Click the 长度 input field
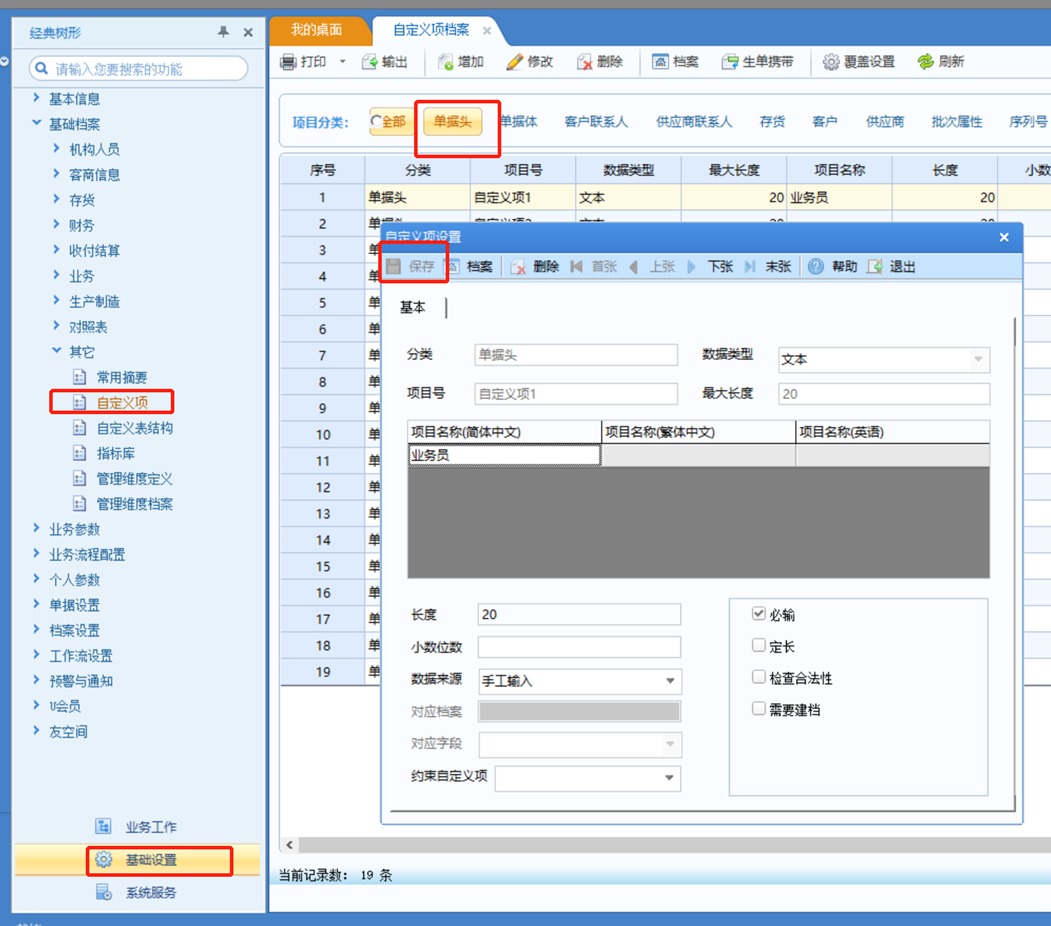Image resolution: width=1051 pixels, height=926 pixels. tap(579, 614)
